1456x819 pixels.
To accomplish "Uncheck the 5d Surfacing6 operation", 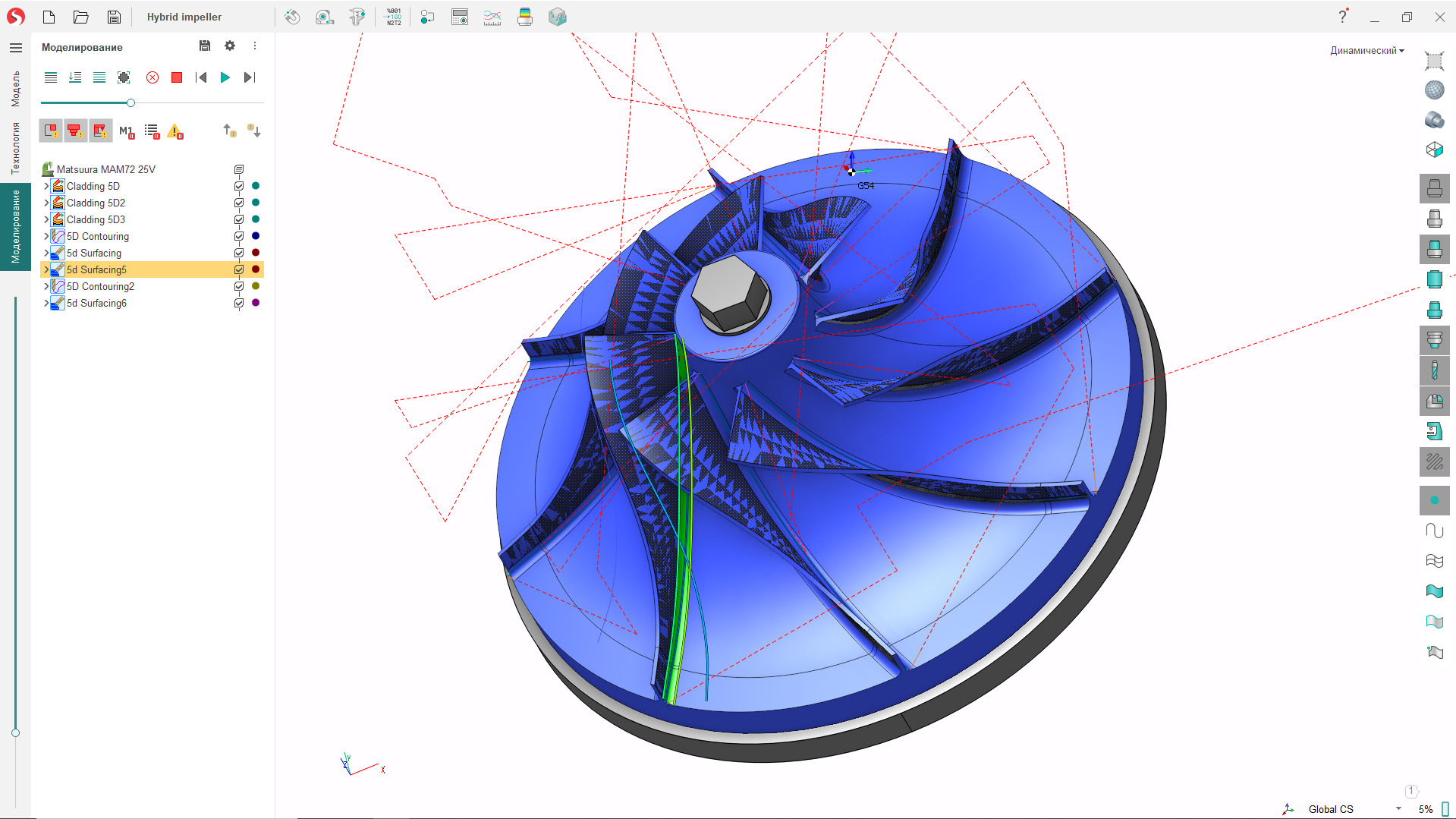I will (238, 303).
